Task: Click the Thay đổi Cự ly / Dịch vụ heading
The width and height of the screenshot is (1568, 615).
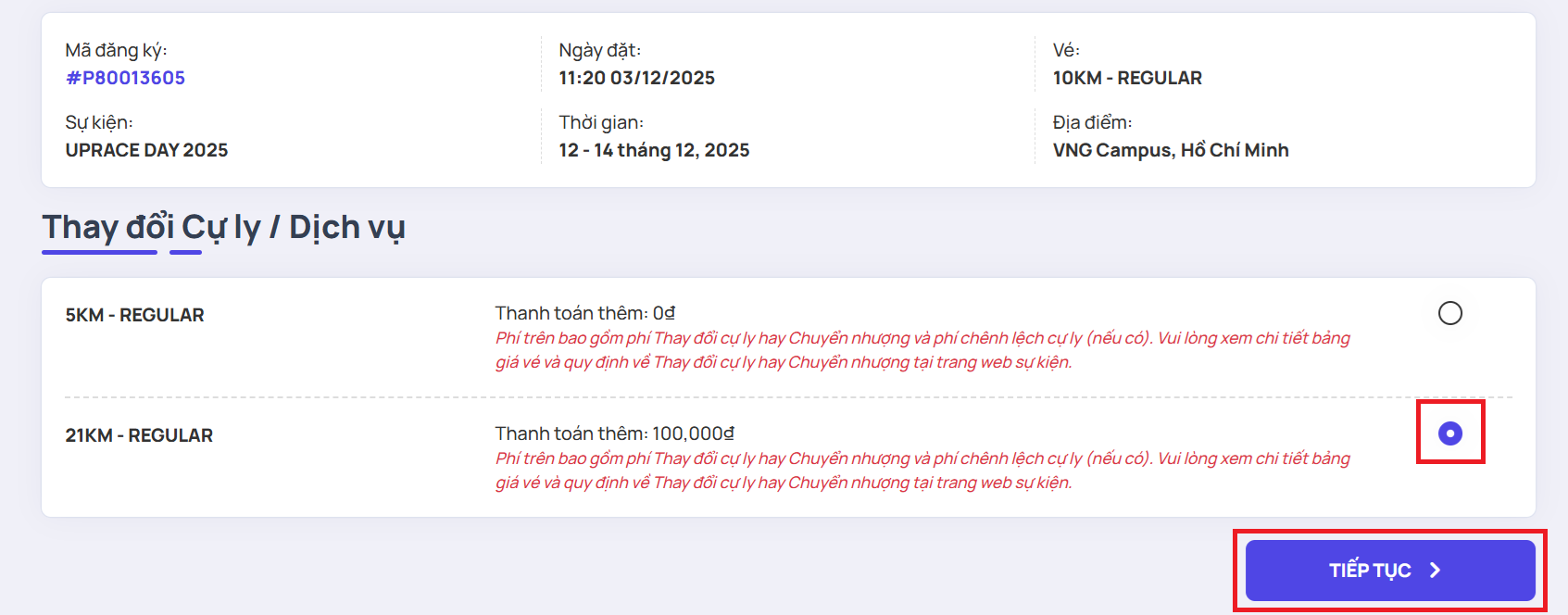Action: 223,228
